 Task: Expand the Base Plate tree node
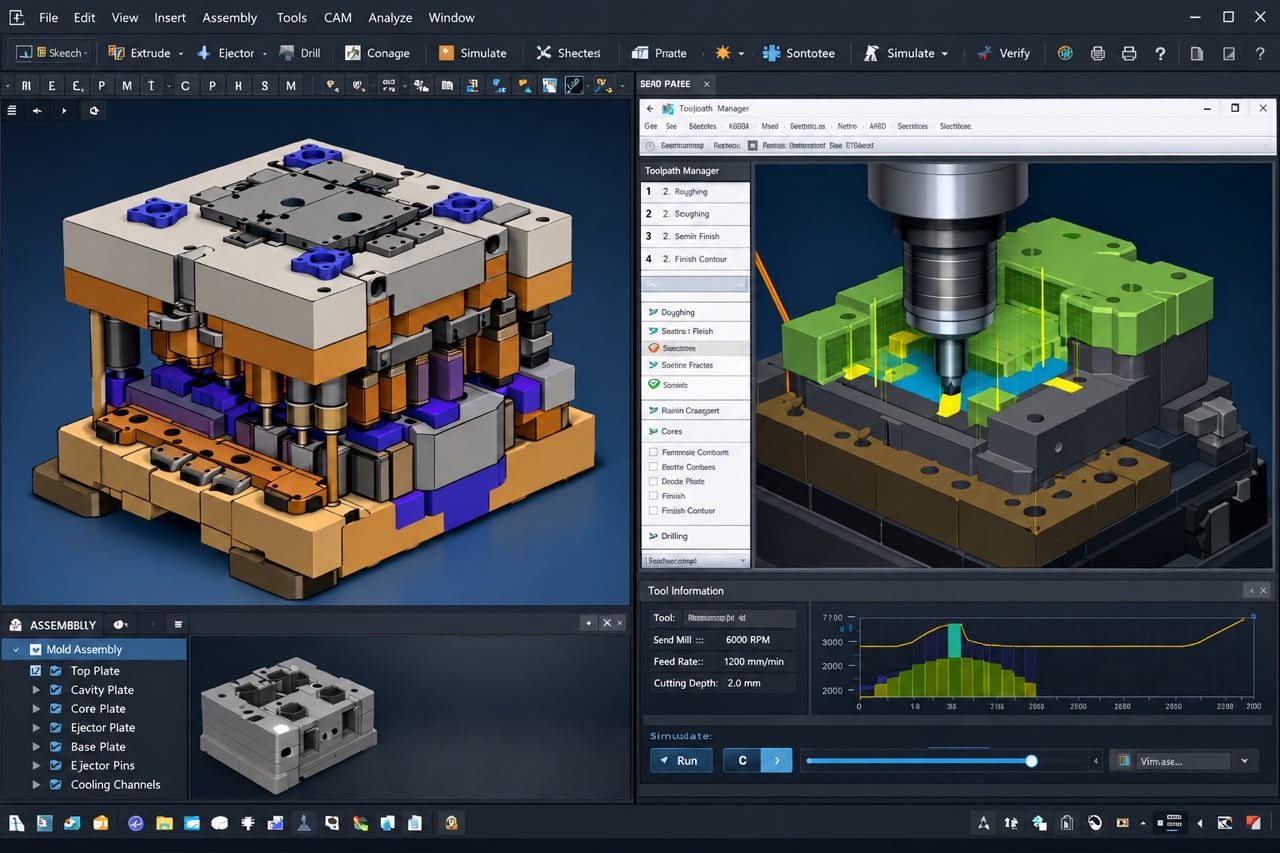tap(36, 747)
